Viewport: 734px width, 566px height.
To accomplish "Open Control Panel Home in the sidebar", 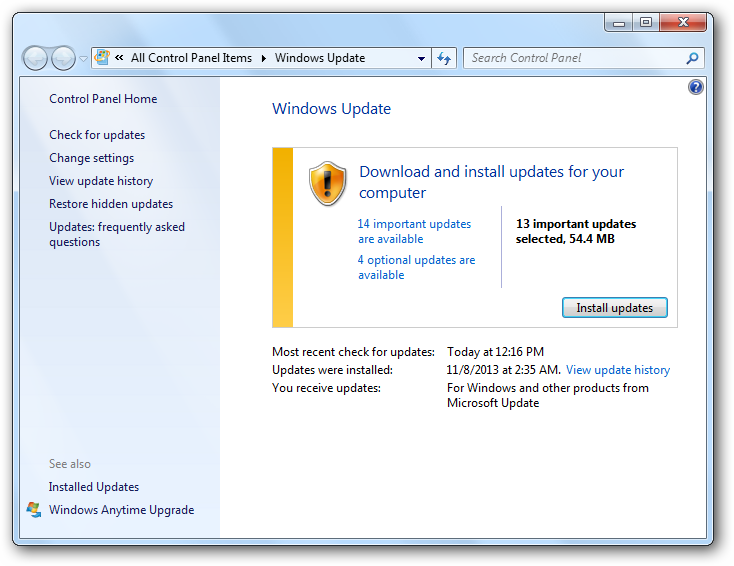I will 103,99.
